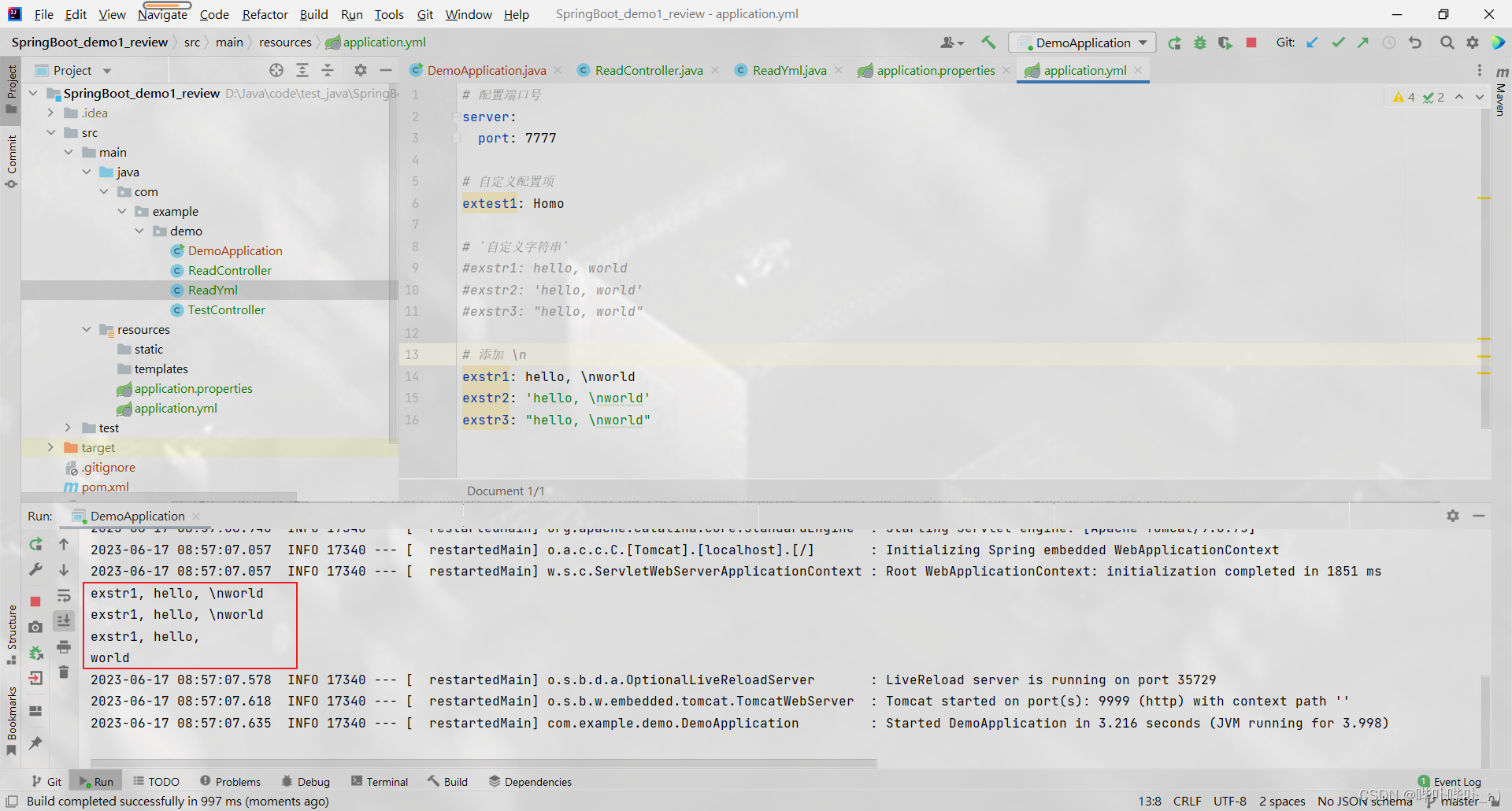The width and height of the screenshot is (1512, 811).
Task: Click the user account icon dropdown
Action: tap(952, 43)
